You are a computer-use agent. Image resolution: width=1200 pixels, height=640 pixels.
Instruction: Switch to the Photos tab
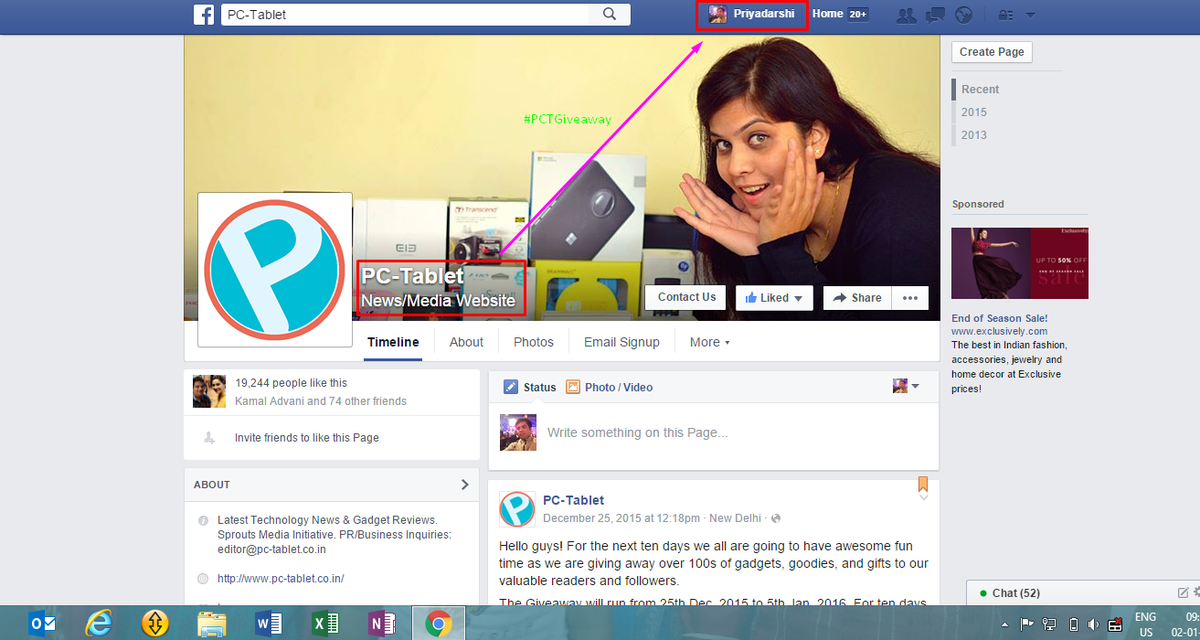coord(533,342)
